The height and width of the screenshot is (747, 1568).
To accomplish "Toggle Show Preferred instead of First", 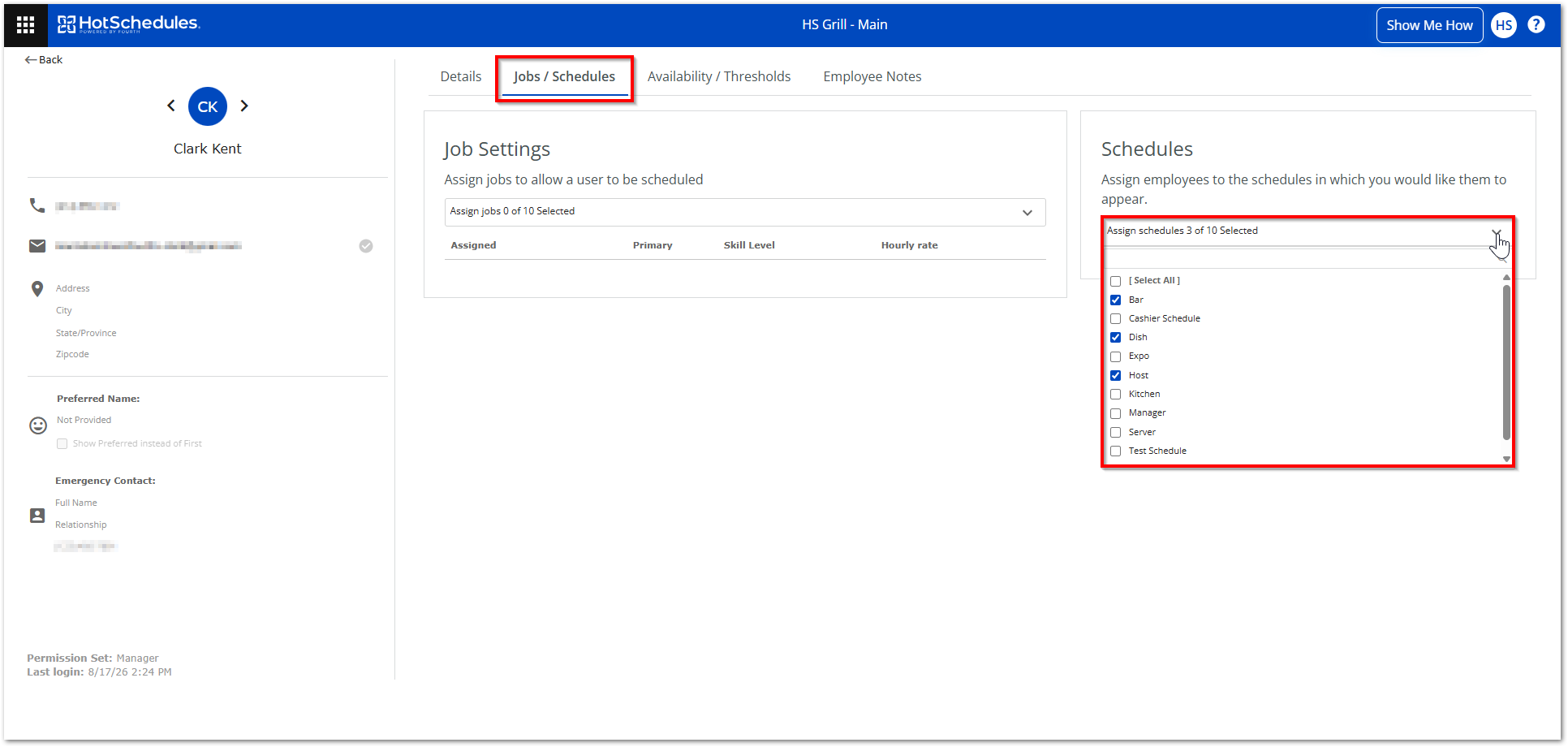I will (x=62, y=443).
